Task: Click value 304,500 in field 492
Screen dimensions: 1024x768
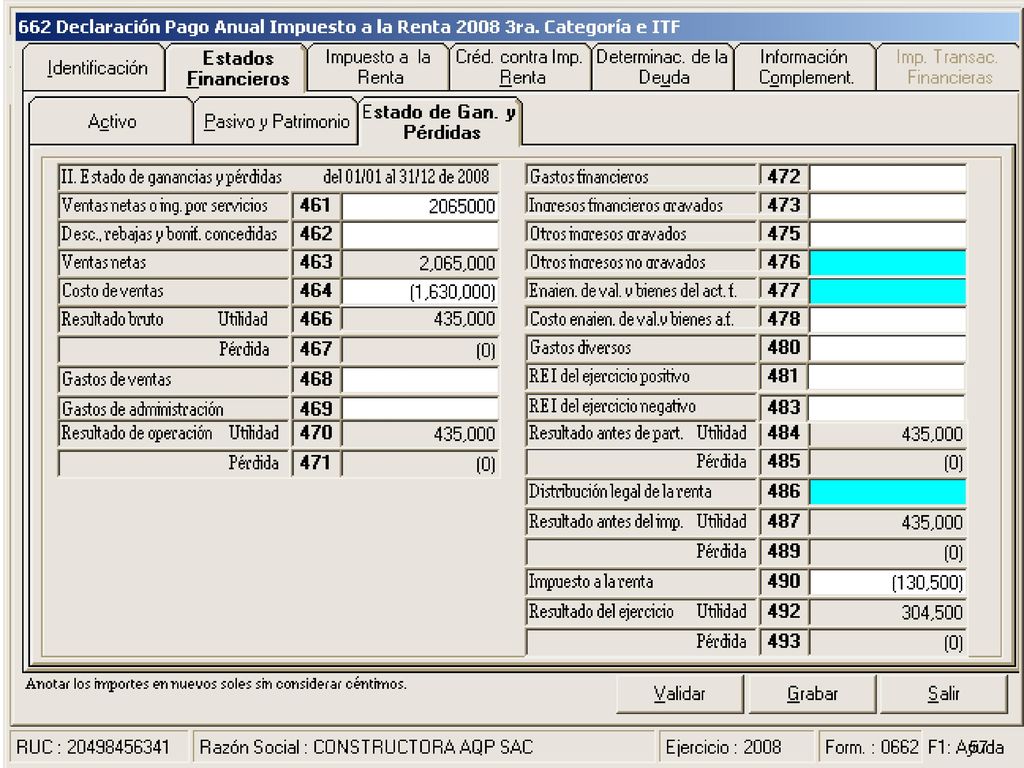Action: (932, 613)
